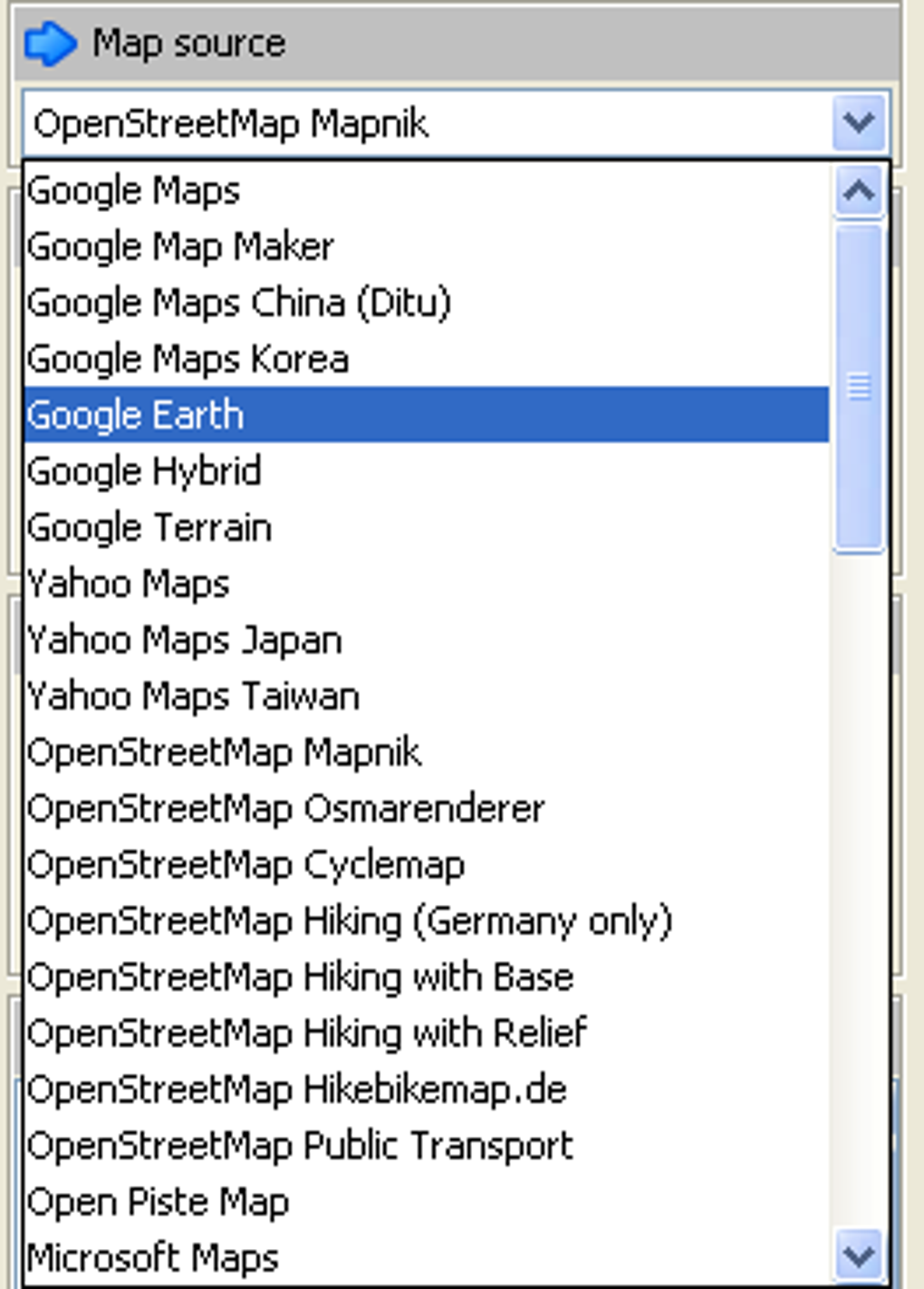The image size is (924, 1289).
Task: Collapse the Map source combo box arrow
Action: tap(858, 122)
